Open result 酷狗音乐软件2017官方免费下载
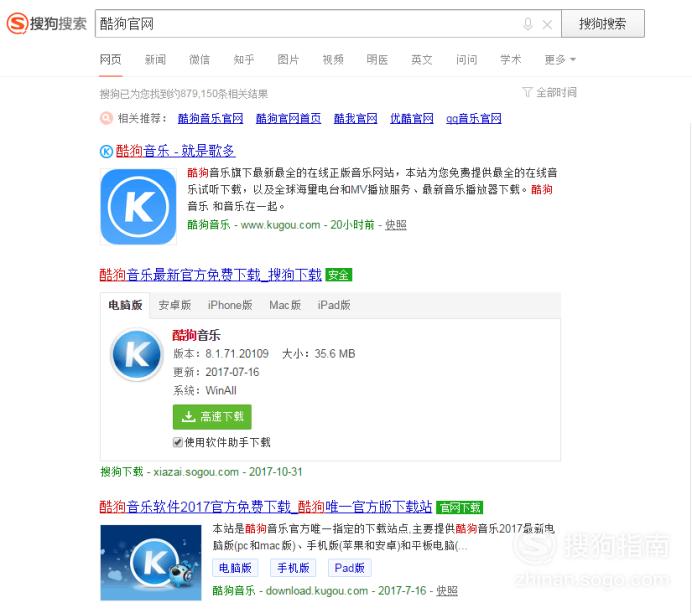Viewport: 692px width, 613px height. pyautogui.click(x=266, y=507)
